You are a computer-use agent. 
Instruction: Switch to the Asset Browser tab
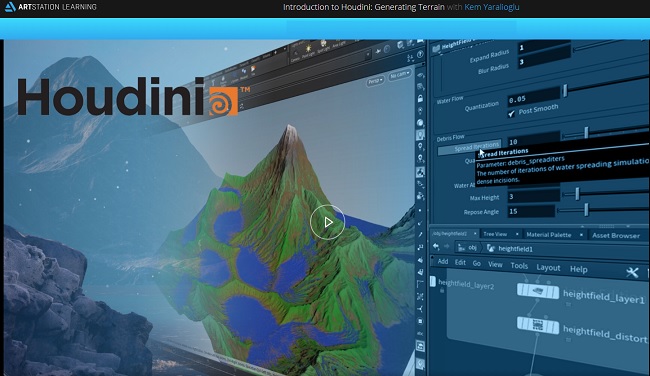[x=616, y=235]
